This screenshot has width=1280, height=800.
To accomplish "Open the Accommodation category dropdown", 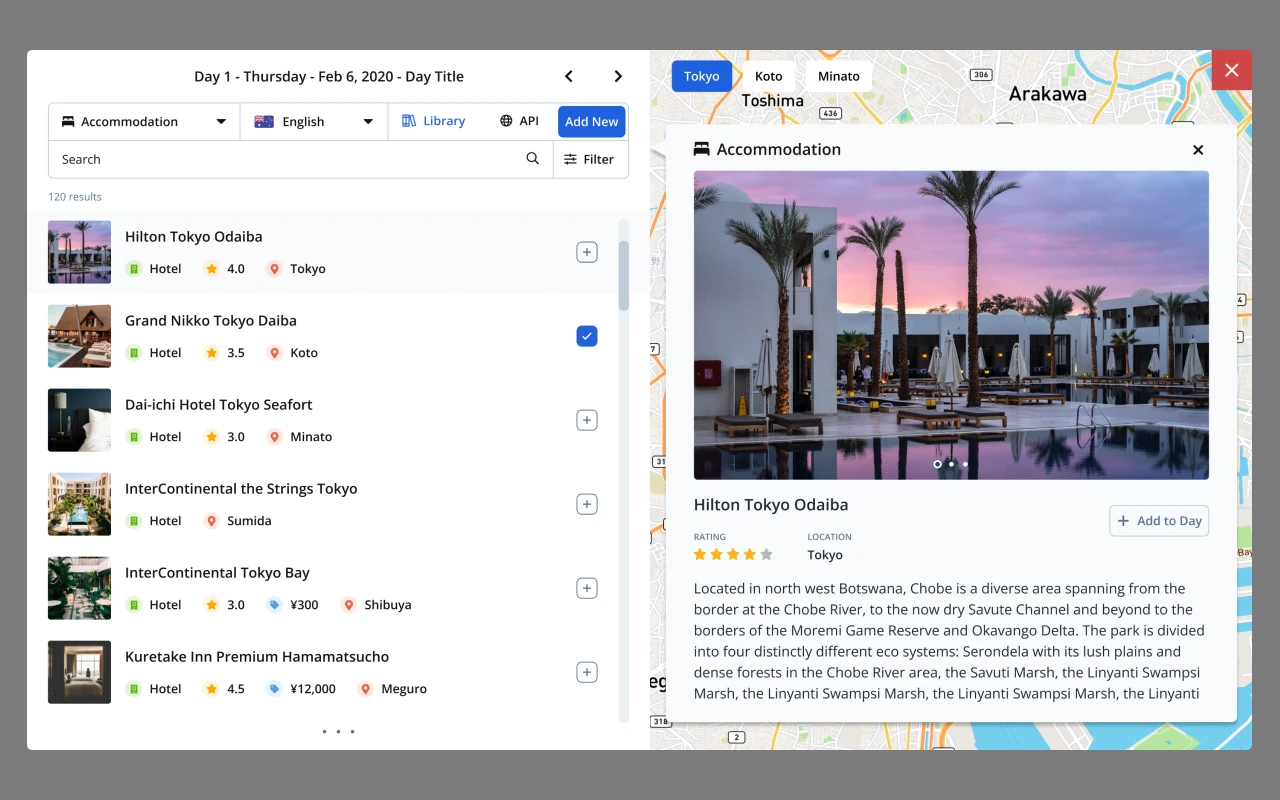I will [x=144, y=122].
